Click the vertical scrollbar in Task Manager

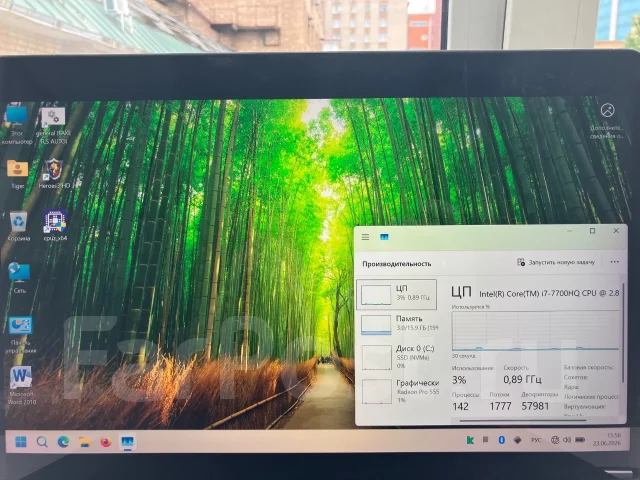[x=623, y=333]
